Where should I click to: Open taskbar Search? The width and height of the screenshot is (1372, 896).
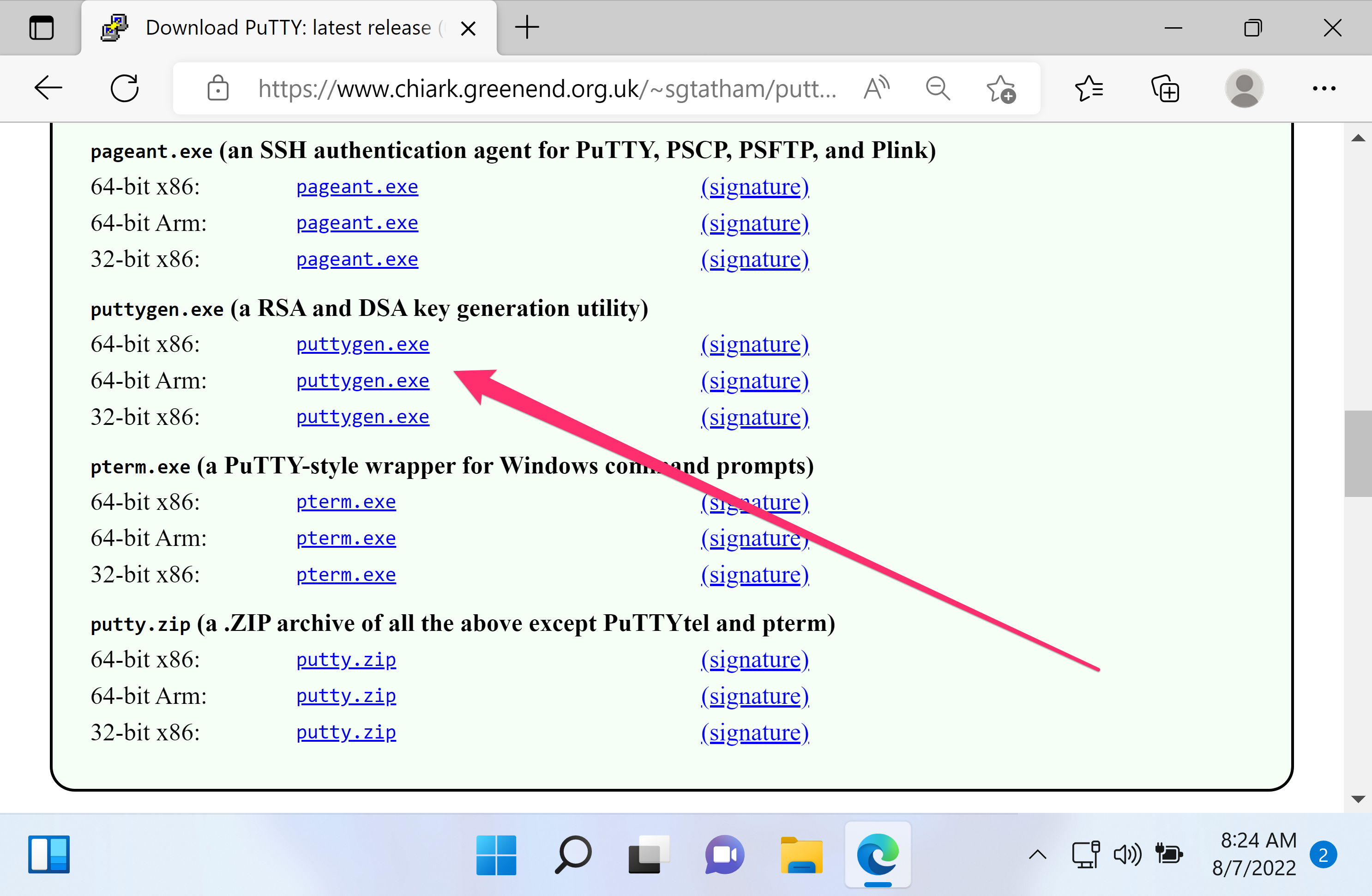click(x=572, y=855)
